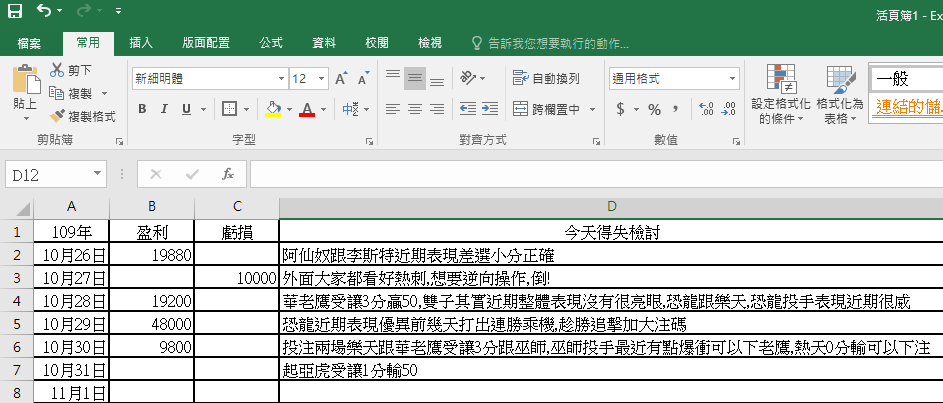Viewport: 943px width, 403px height.
Task: Open the font name box 新細明體
Action: click(x=210, y=79)
